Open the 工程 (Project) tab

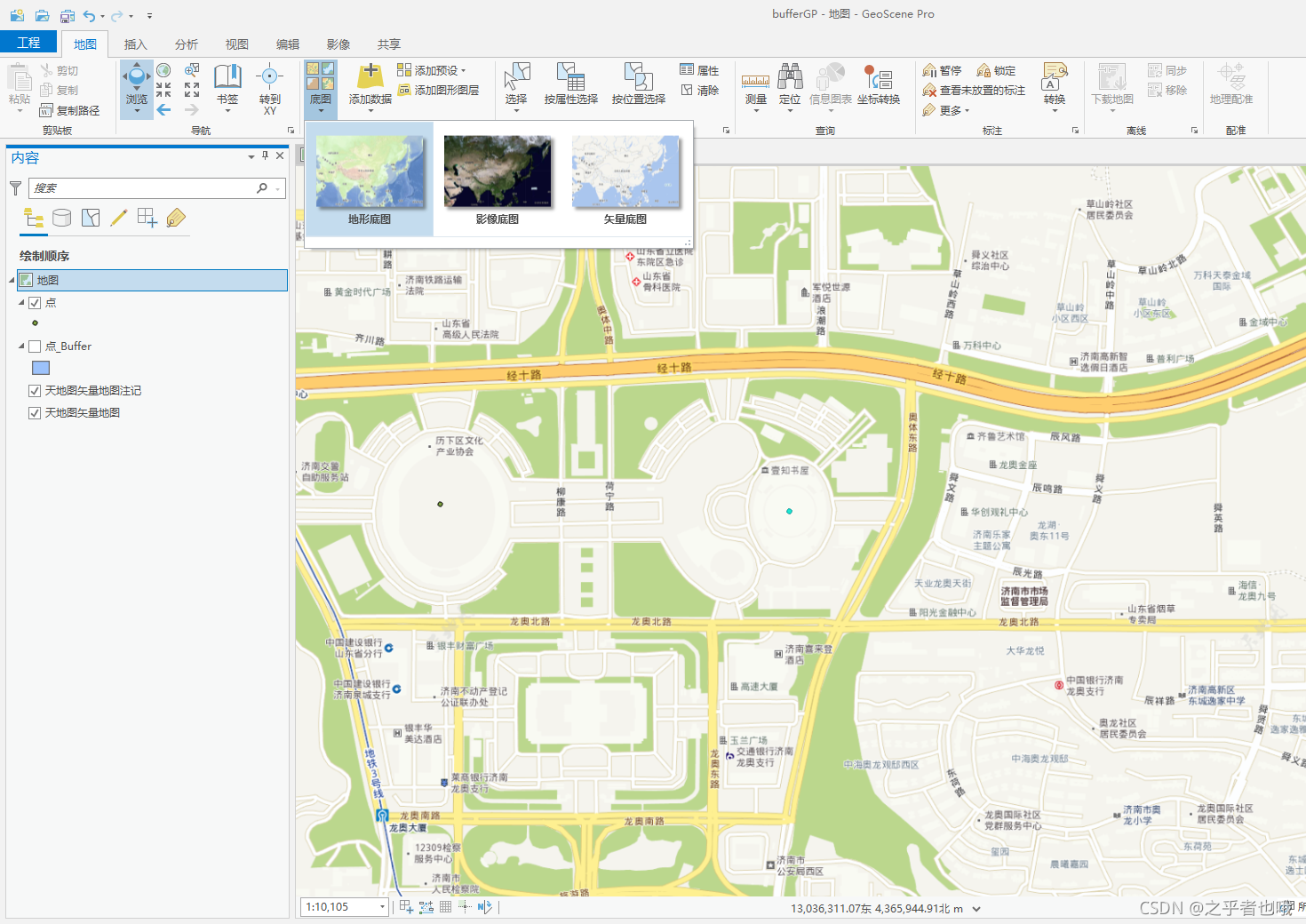tap(28, 43)
